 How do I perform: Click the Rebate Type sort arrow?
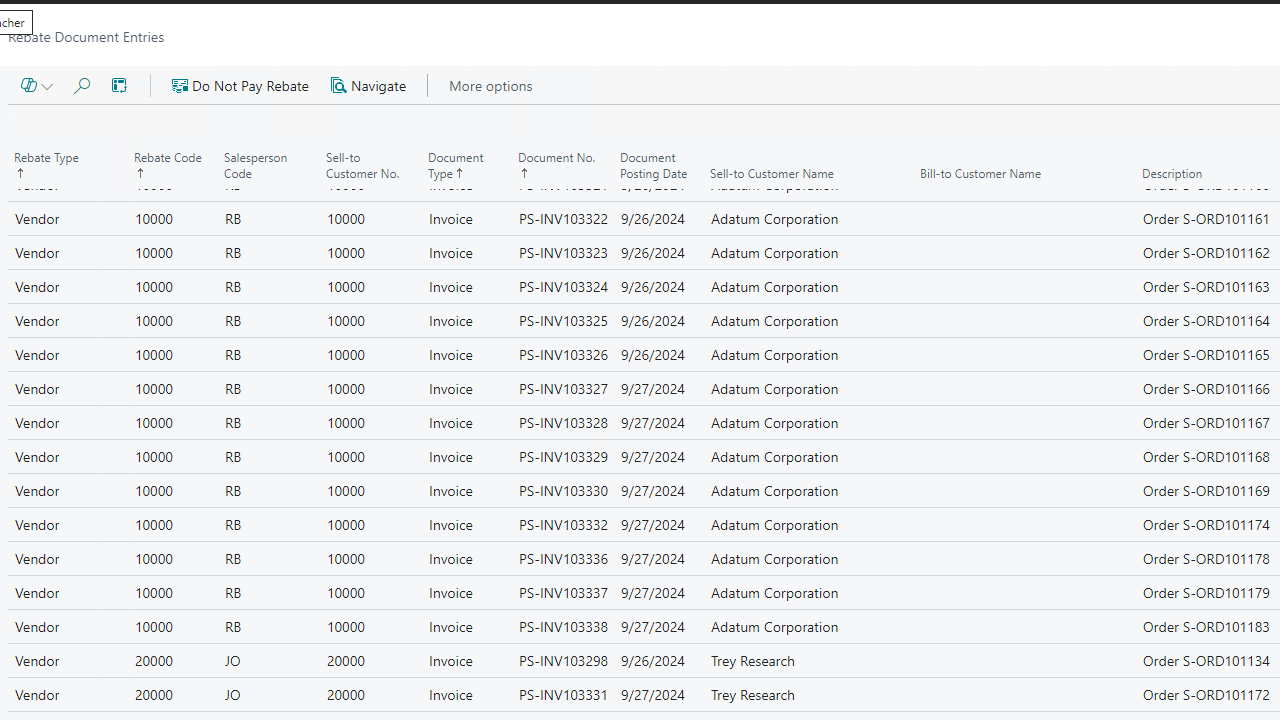(20, 174)
